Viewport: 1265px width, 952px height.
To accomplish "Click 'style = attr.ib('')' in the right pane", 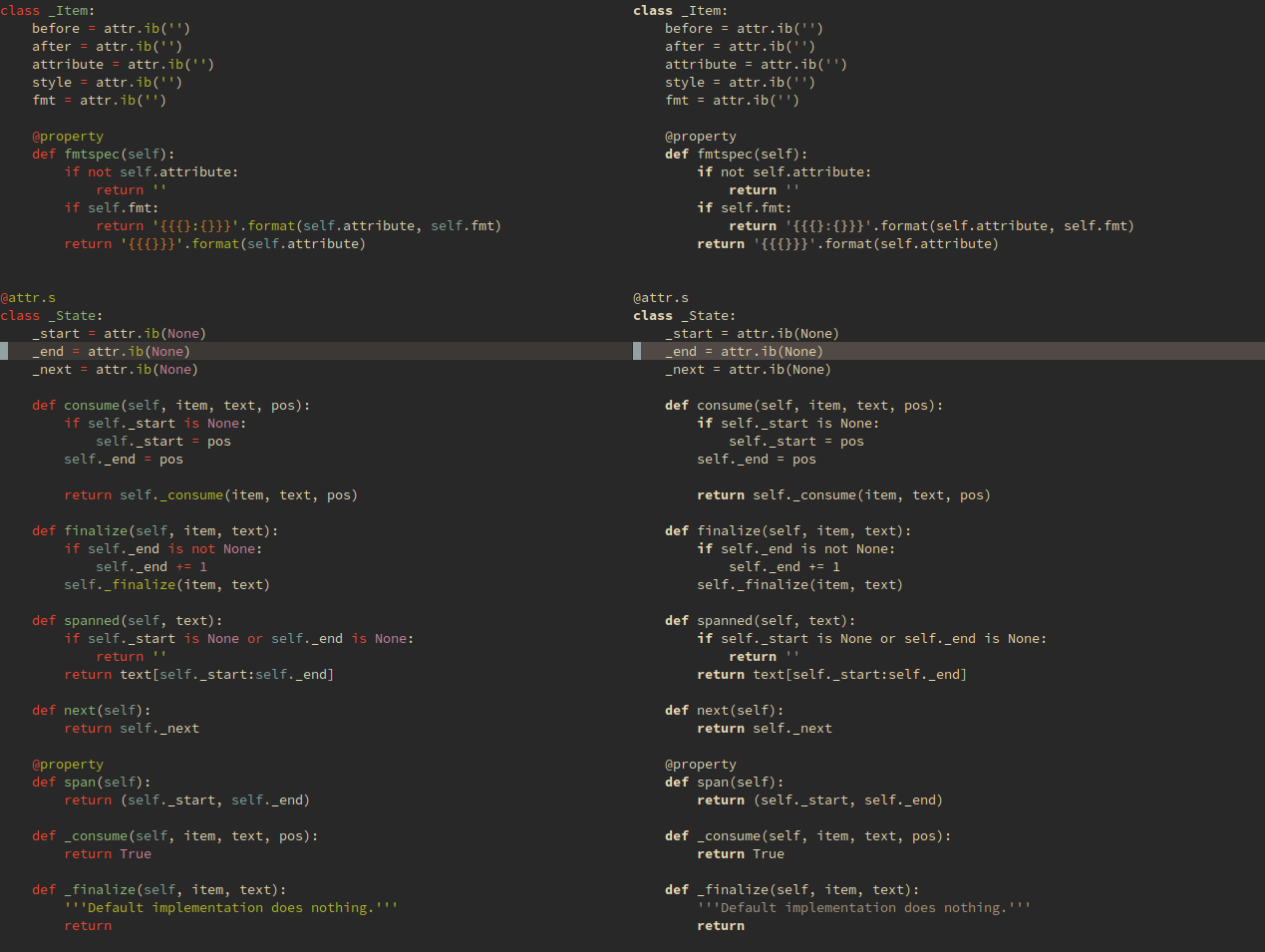I will point(740,83).
